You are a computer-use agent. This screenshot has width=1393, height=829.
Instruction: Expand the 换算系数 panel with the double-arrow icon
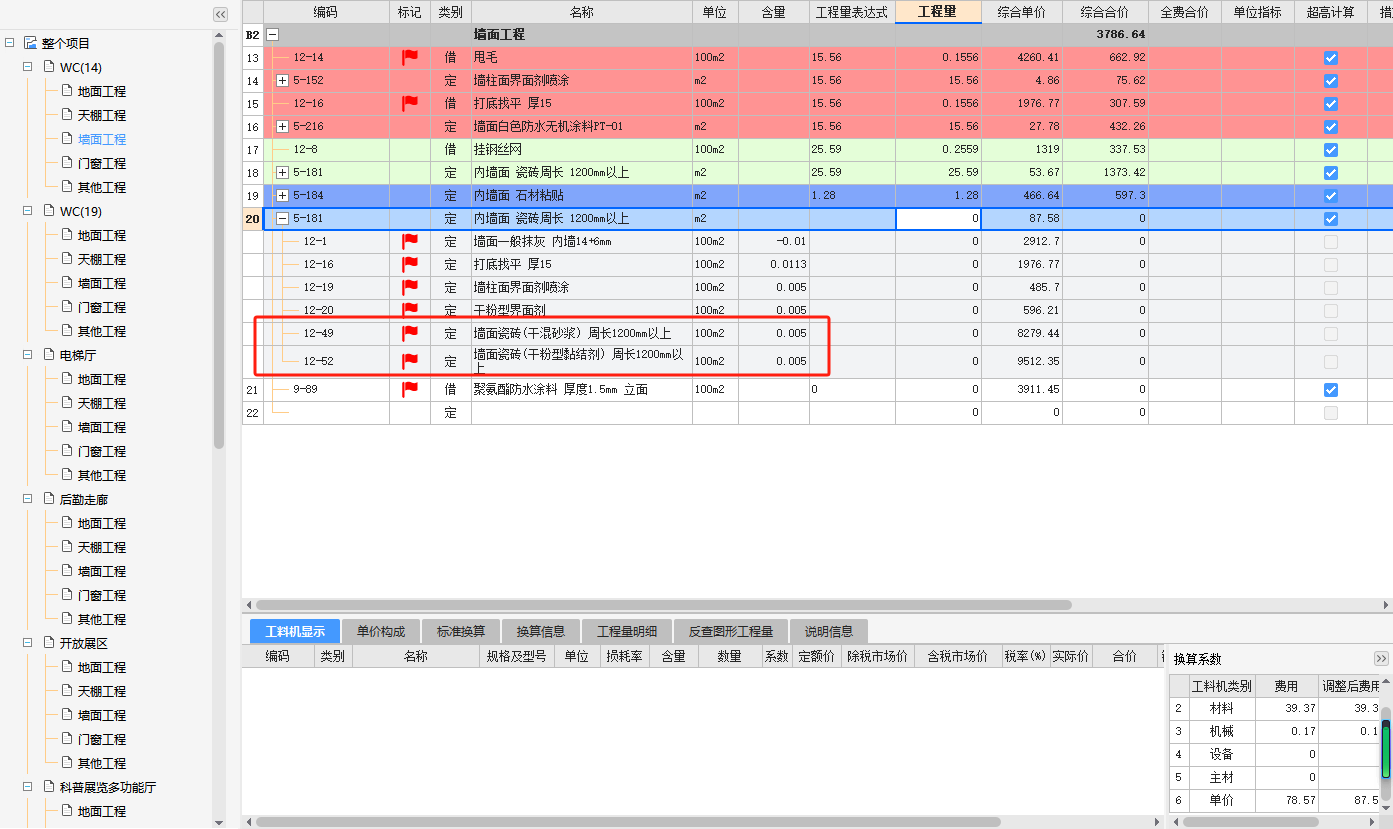[1382, 658]
